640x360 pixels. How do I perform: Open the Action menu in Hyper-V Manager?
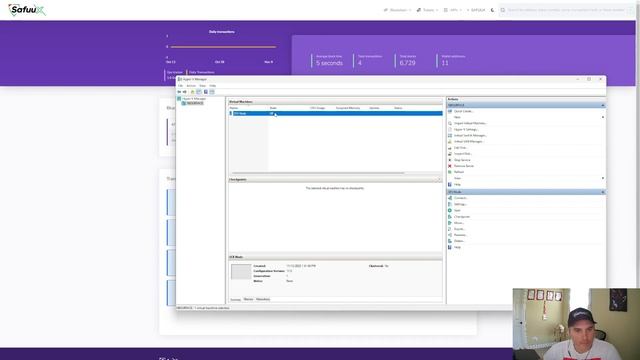[x=191, y=86]
